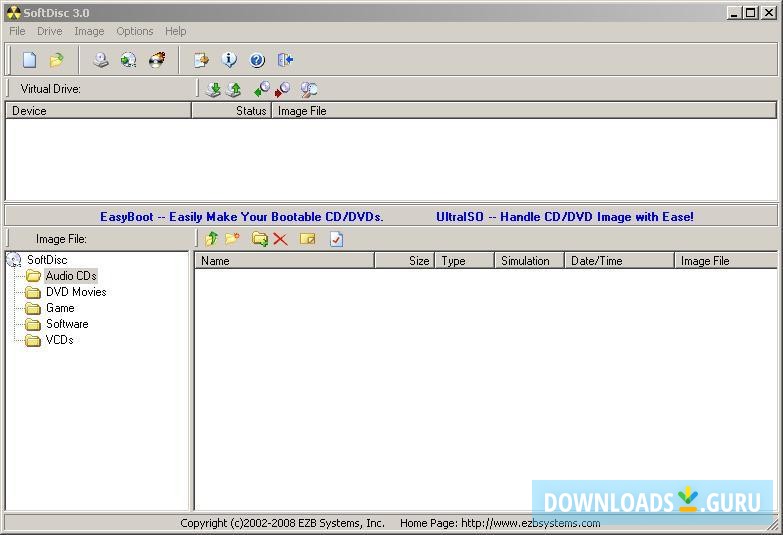This screenshot has height=535, width=783.
Task: Click the disc with green arrow icon
Action: 129,60
